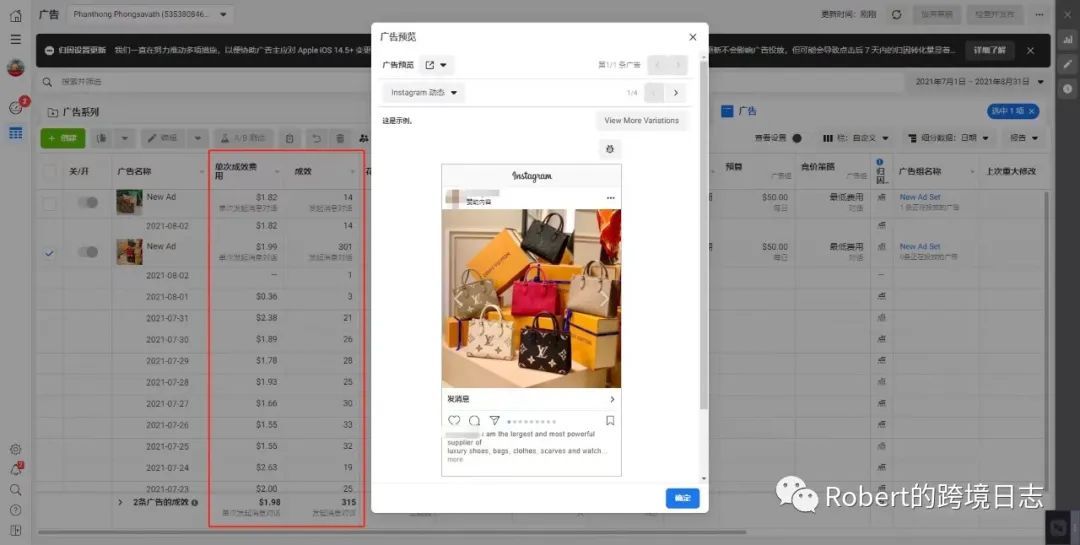1080x545 pixels.
Task: Close the ad preview dialog
Action: (693, 37)
